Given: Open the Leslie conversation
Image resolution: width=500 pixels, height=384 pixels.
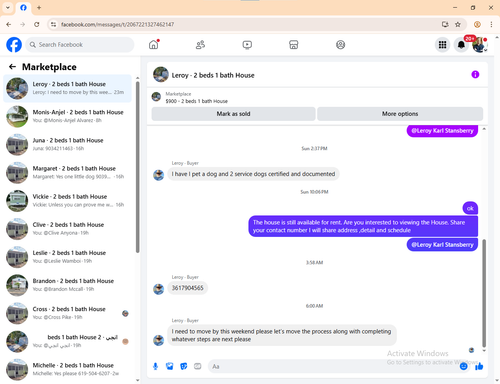Looking at the screenshot, I should pyautogui.click(x=67, y=257).
